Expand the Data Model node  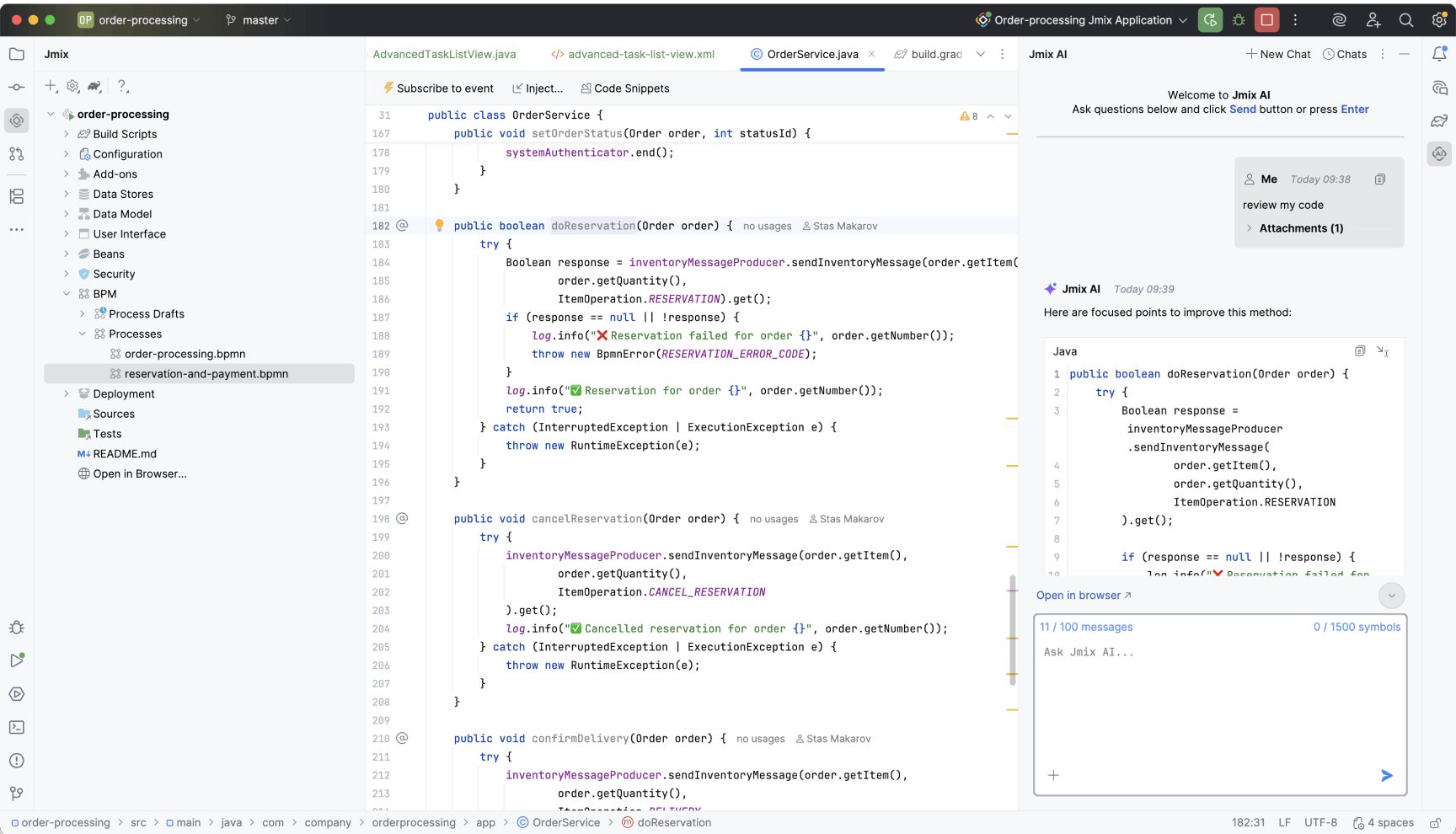point(67,214)
